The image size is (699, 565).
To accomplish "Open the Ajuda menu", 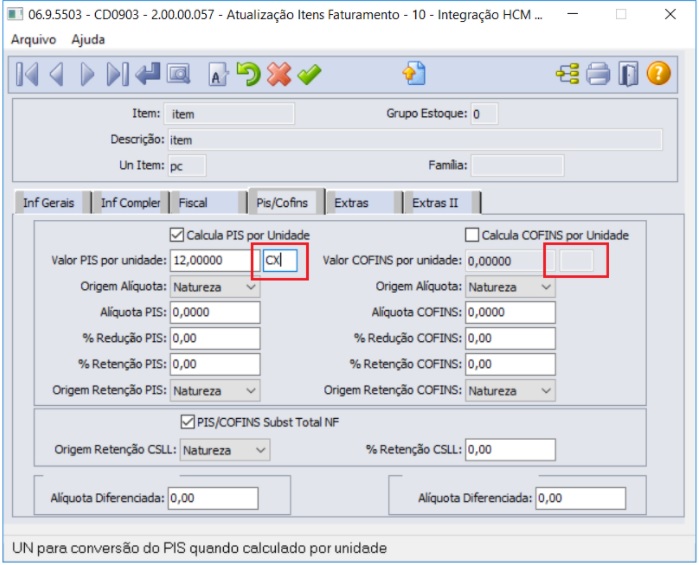I will pyautogui.click(x=88, y=40).
